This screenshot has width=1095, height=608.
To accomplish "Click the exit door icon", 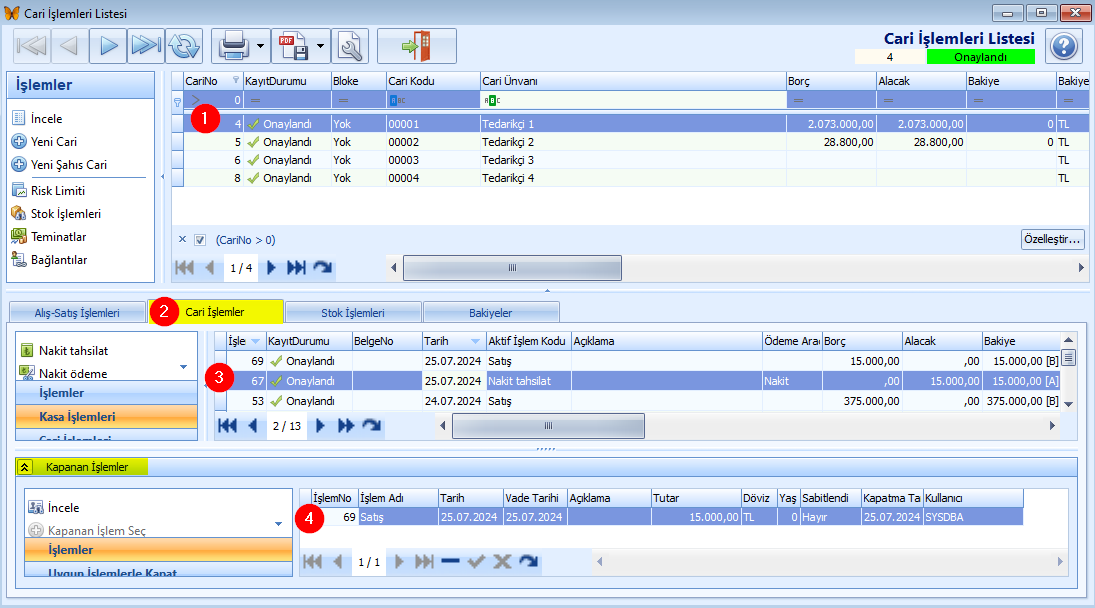I will click(x=417, y=46).
